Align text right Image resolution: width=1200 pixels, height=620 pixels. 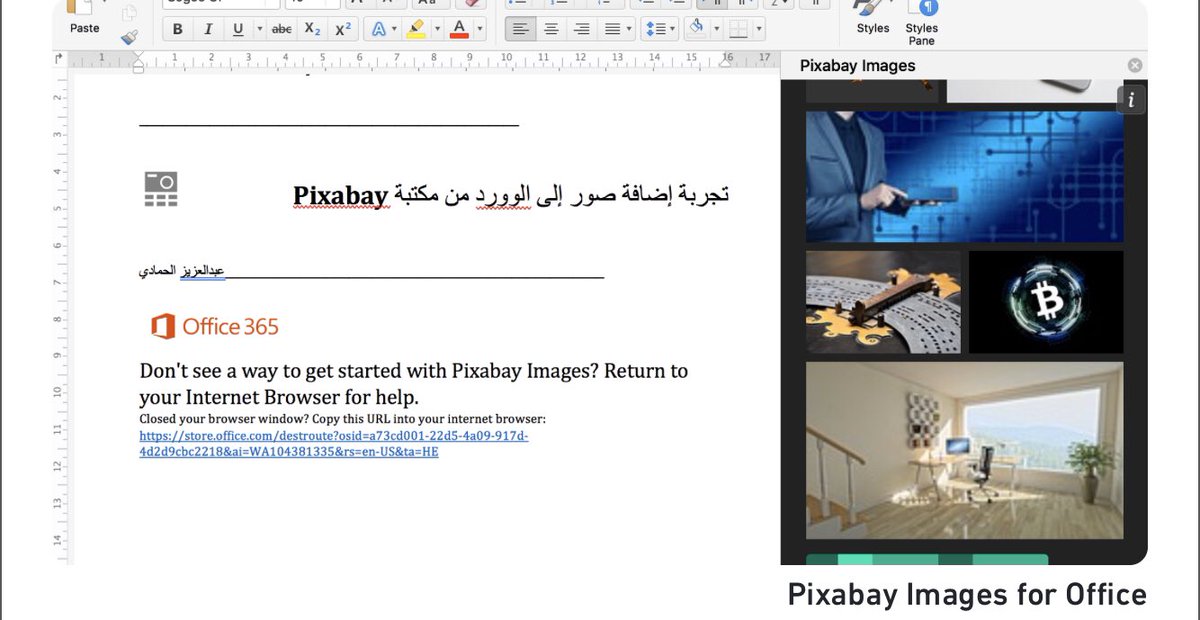pos(581,29)
